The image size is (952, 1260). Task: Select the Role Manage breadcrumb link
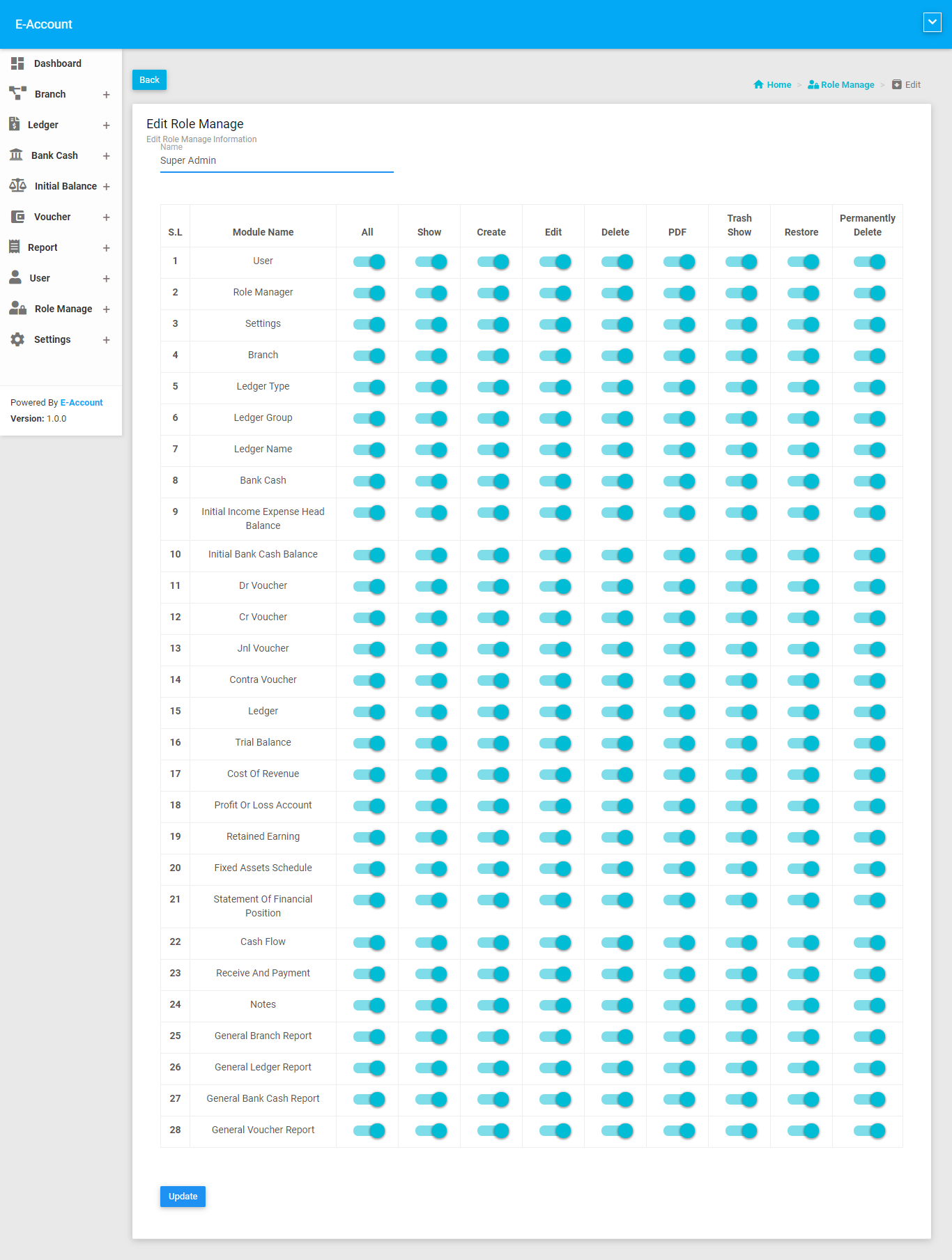pos(847,85)
